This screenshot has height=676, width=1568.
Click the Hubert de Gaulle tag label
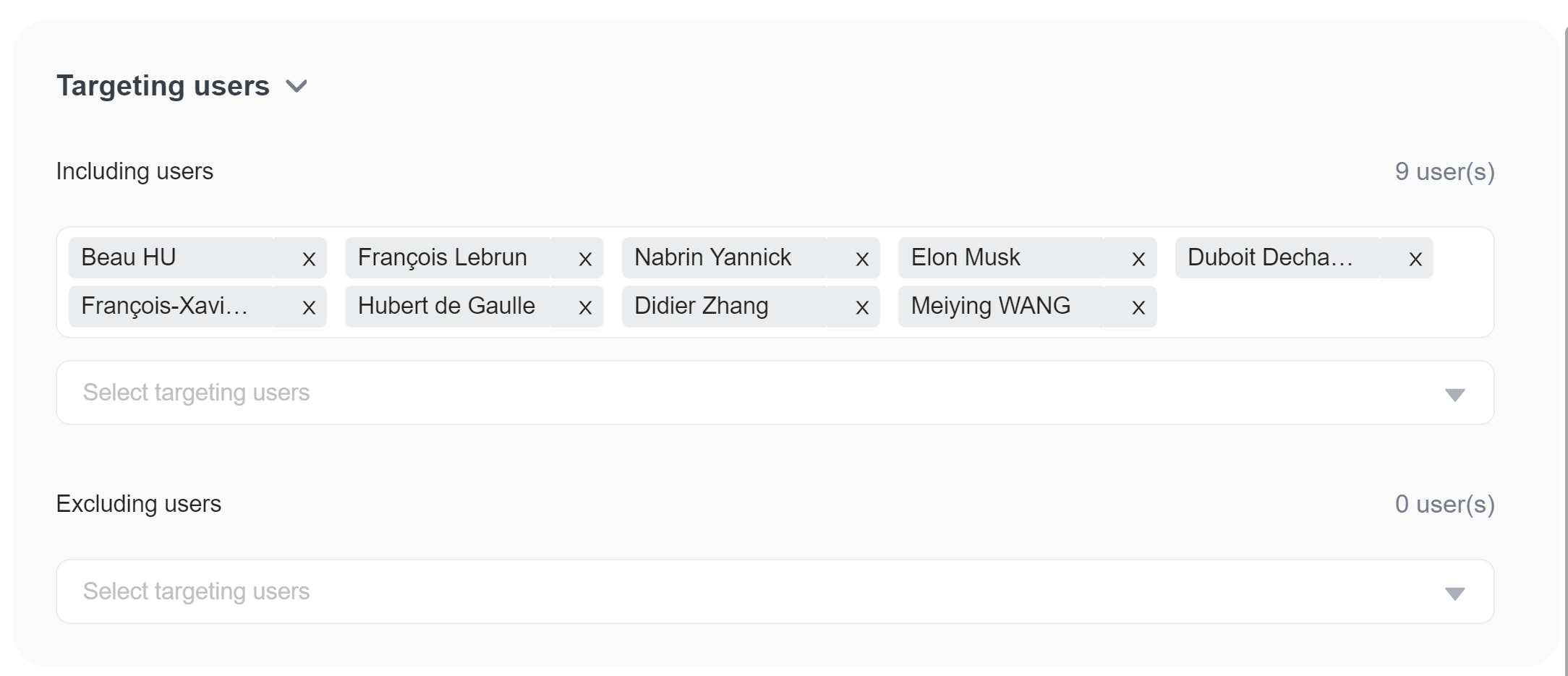[x=446, y=306]
